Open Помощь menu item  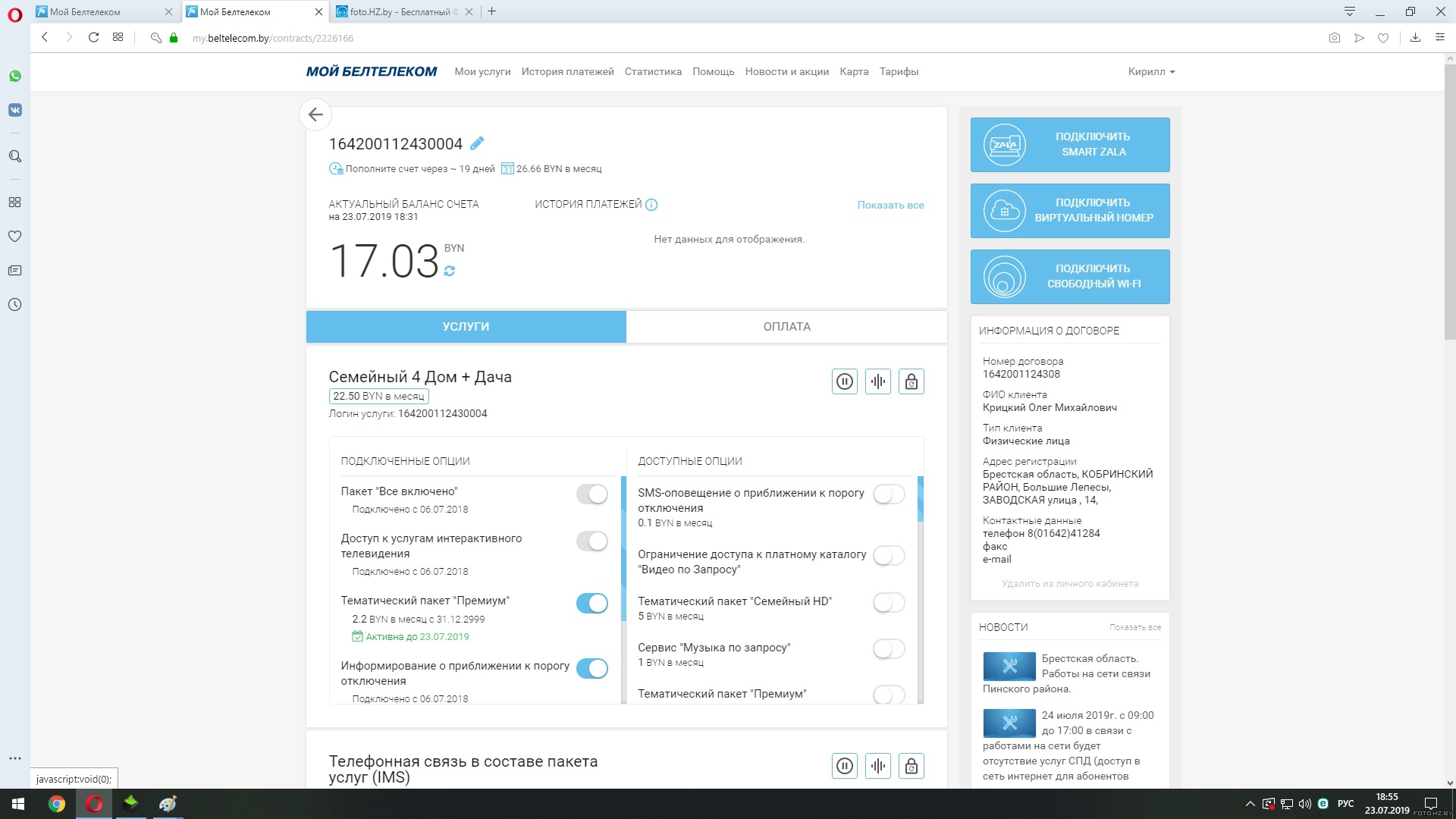[714, 71]
